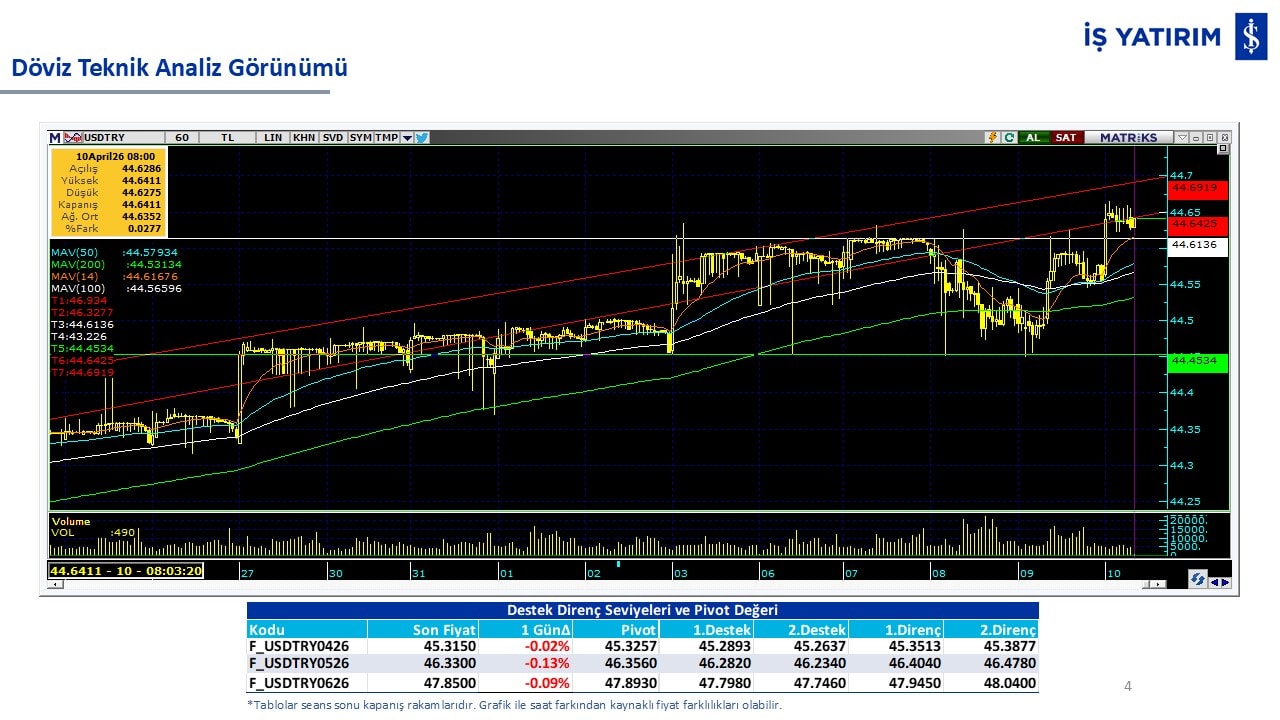The height and width of the screenshot is (720, 1280).
Task: Open the TMP toolbar item
Action: 386,138
